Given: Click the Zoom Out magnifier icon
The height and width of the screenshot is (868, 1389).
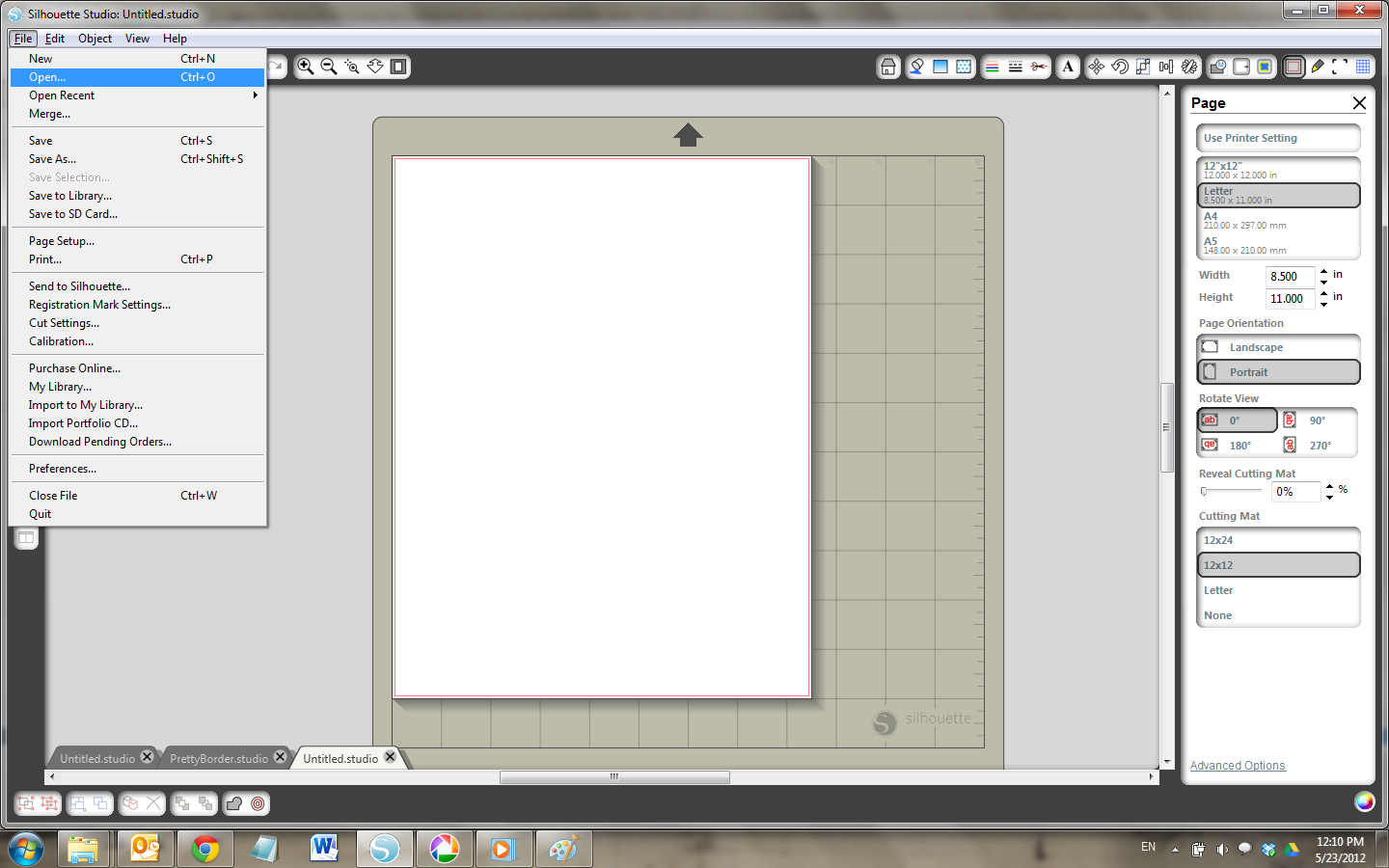Looking at the screenshot, I should [329, 67].
